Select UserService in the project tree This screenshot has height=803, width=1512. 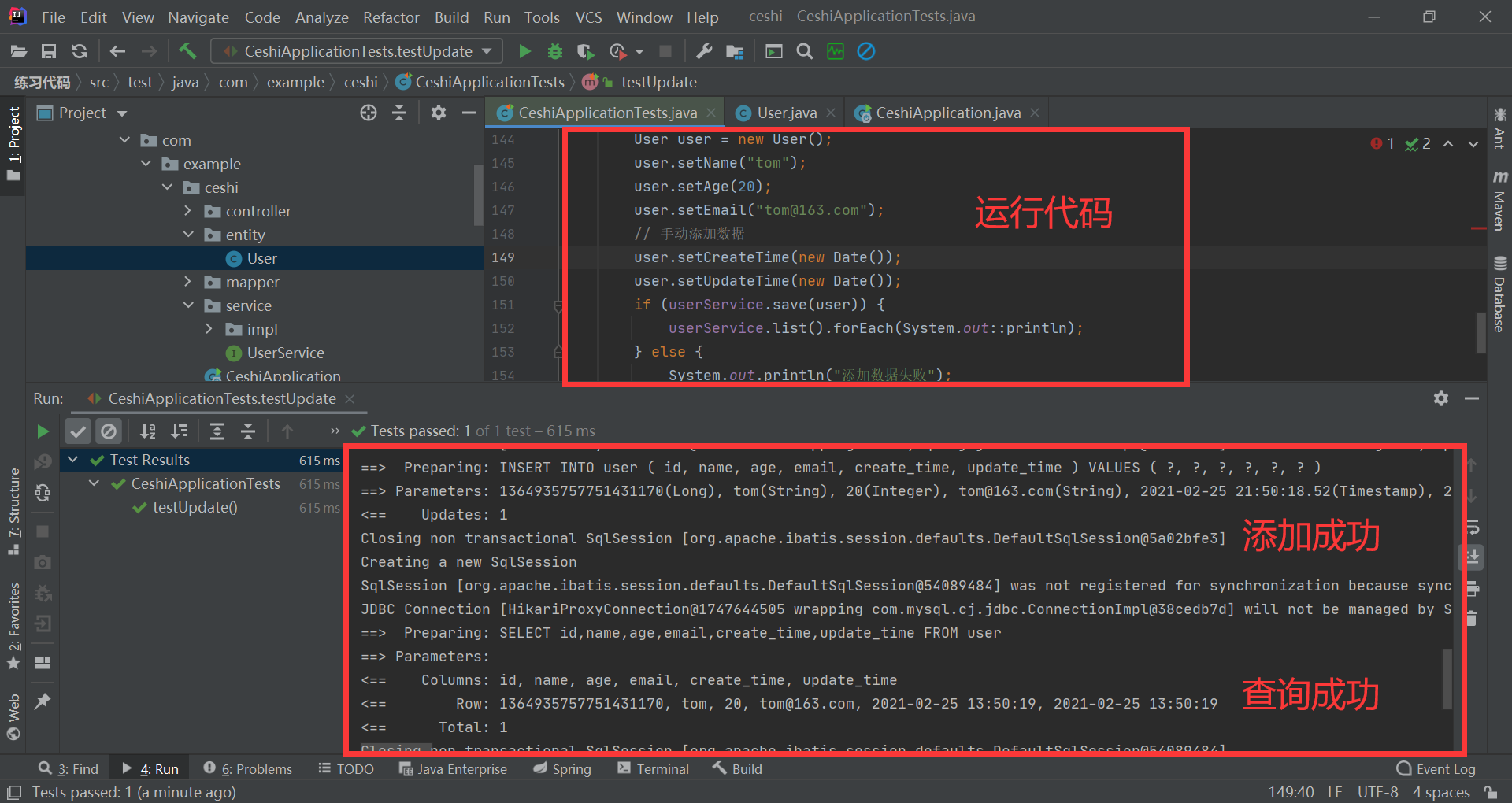pos(285,353)
